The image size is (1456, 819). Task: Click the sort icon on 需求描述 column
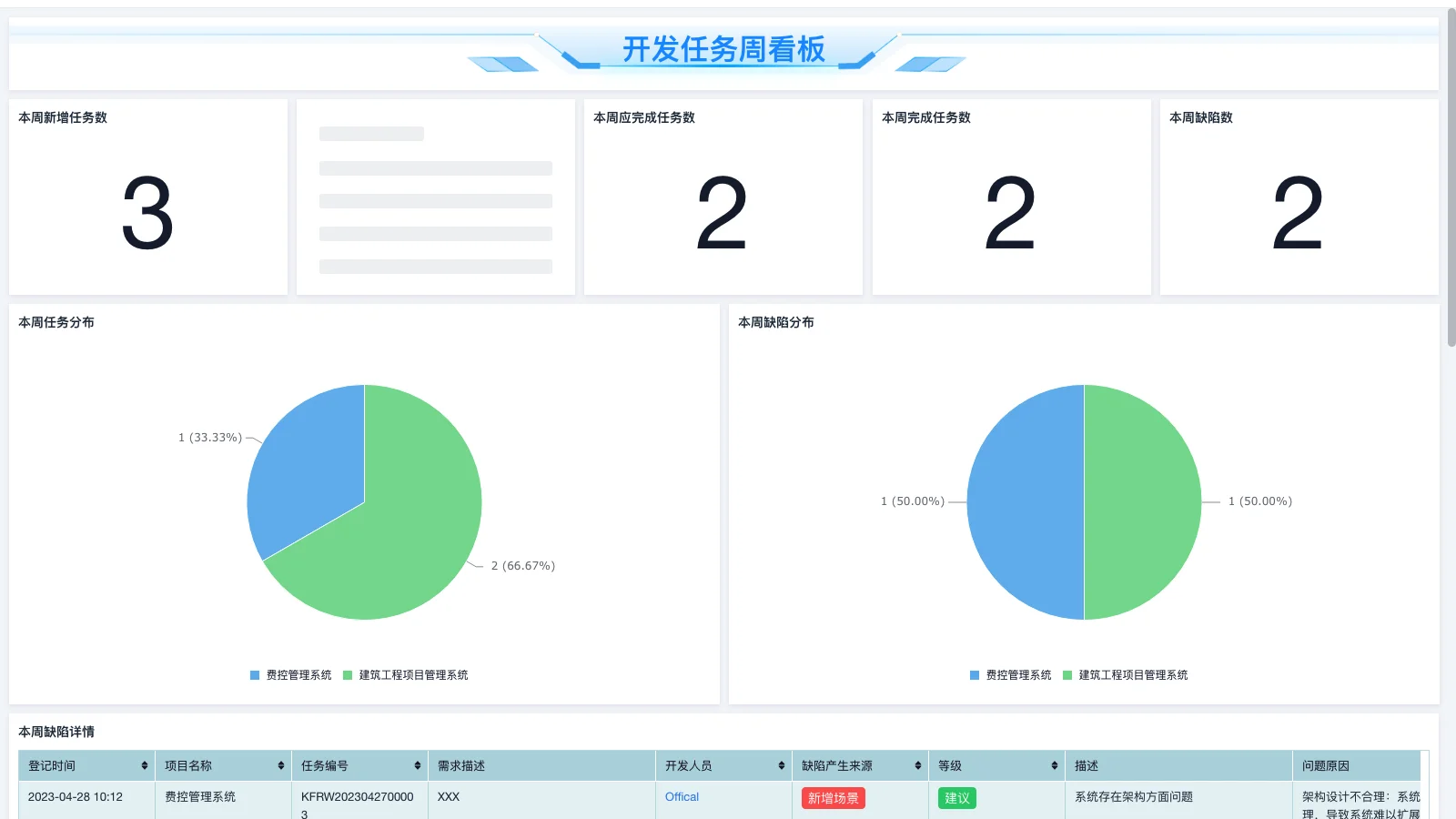644,765
